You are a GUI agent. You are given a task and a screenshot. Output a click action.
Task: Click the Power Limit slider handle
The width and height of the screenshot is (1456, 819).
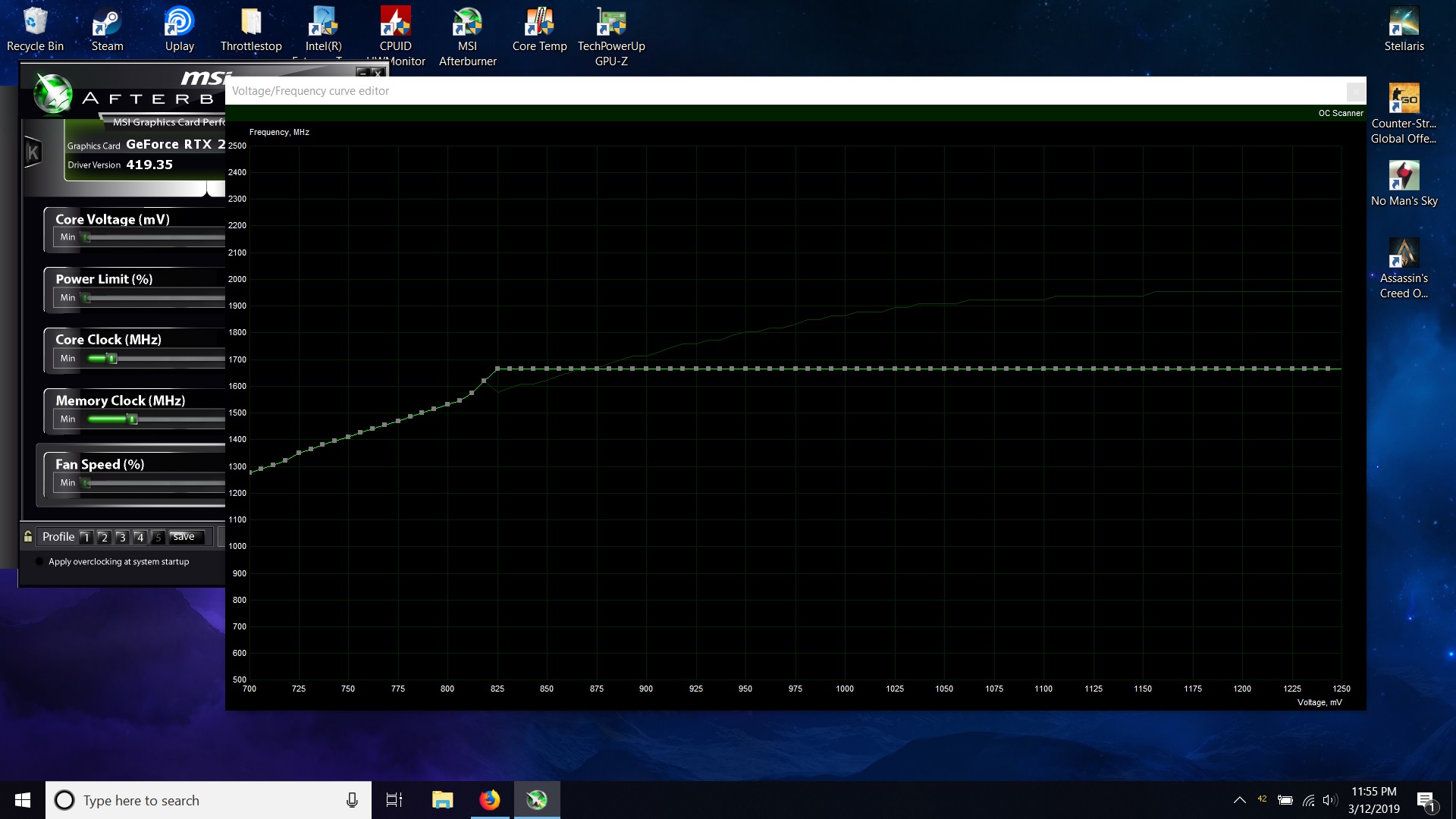(x=86, y=298)
